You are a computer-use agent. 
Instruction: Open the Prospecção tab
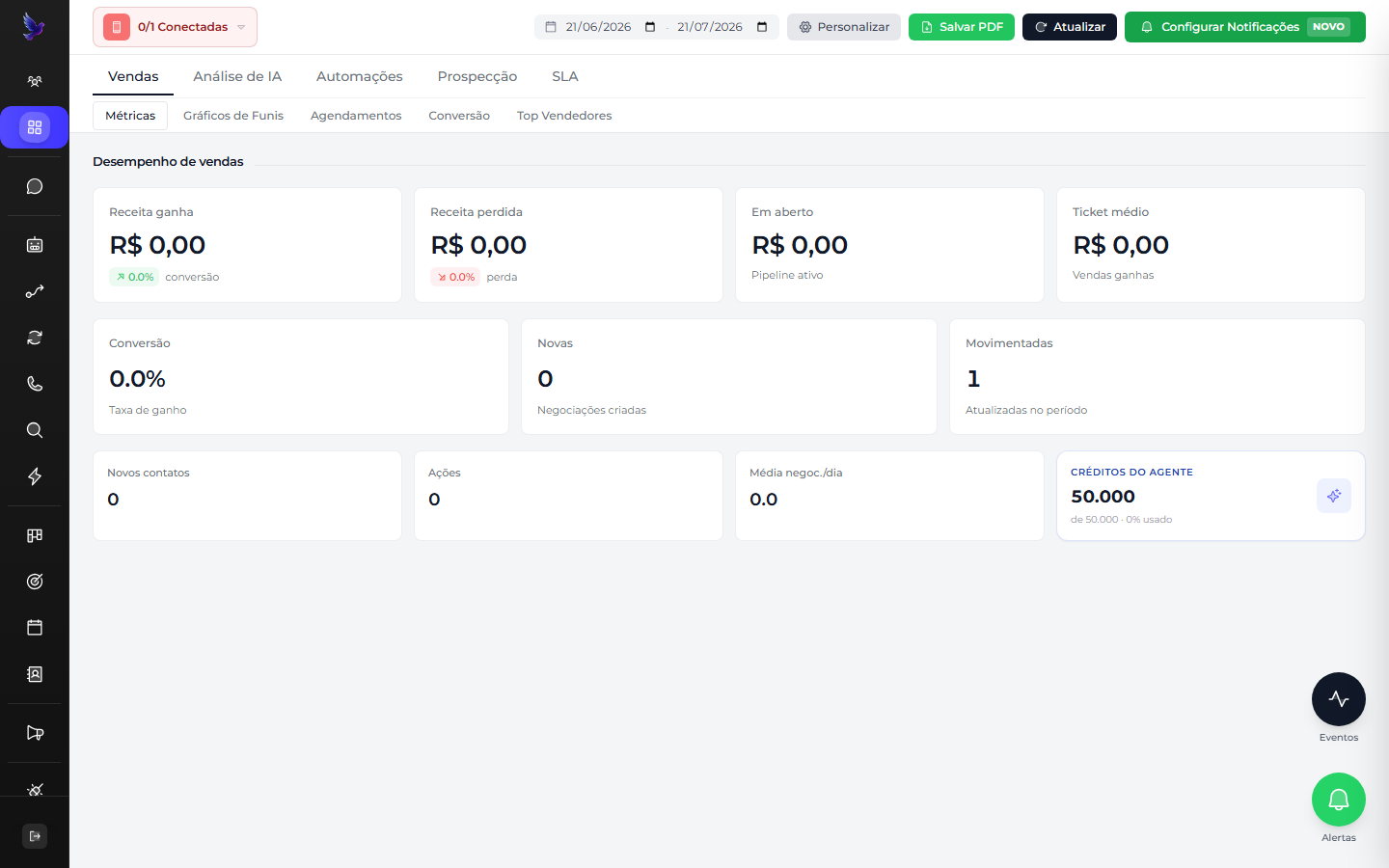pos(477,76)
